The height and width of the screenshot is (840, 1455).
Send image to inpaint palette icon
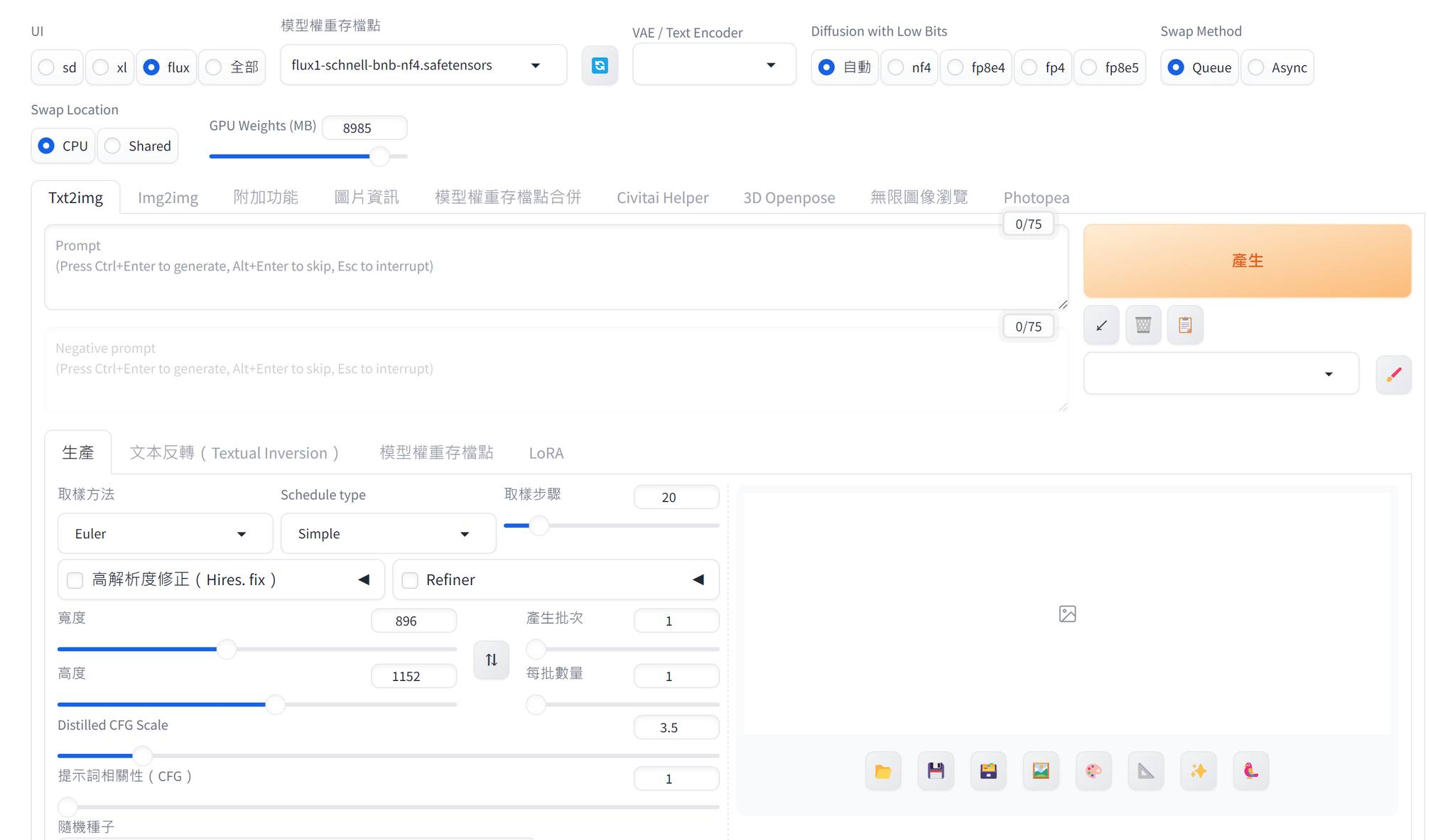click(x=1093, y=771)
